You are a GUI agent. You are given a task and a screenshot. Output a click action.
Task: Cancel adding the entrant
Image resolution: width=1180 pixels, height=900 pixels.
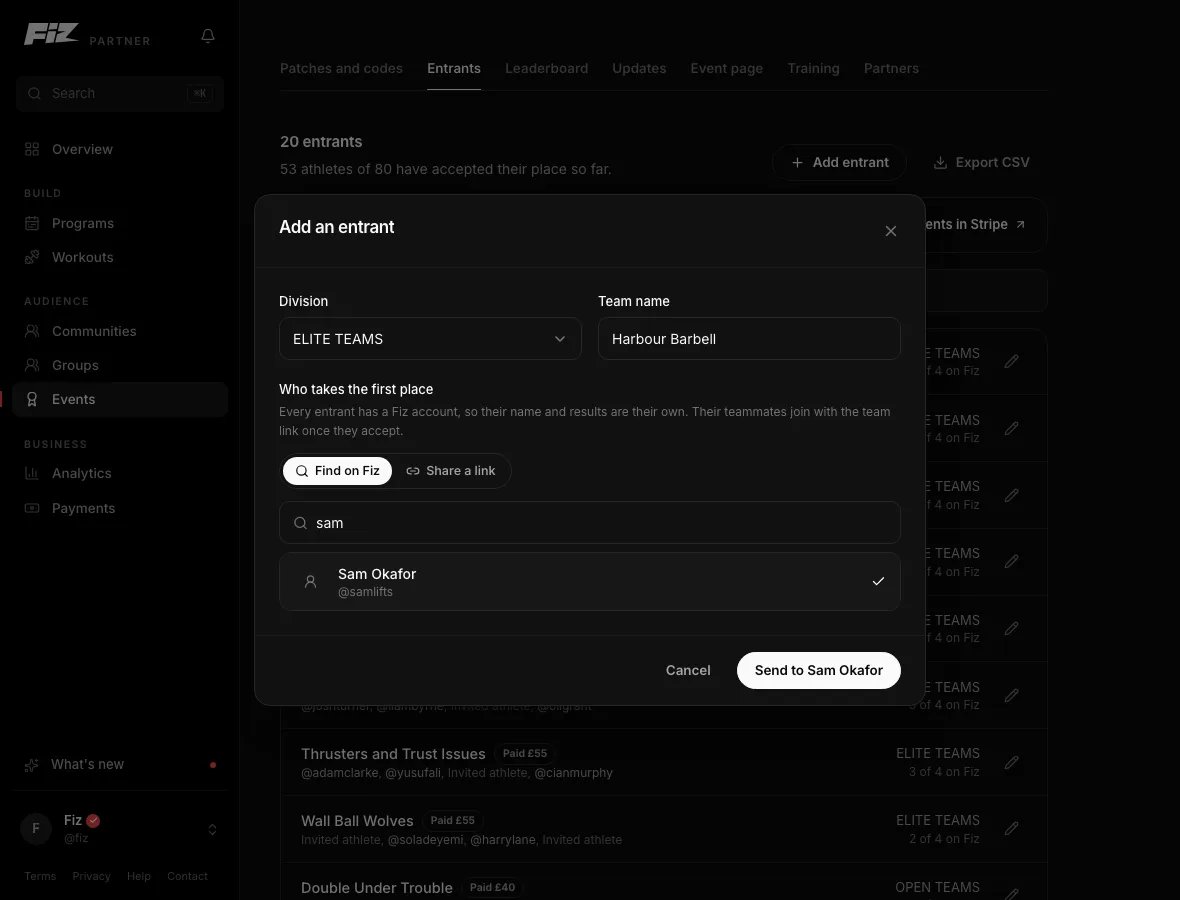pos(688,670)
